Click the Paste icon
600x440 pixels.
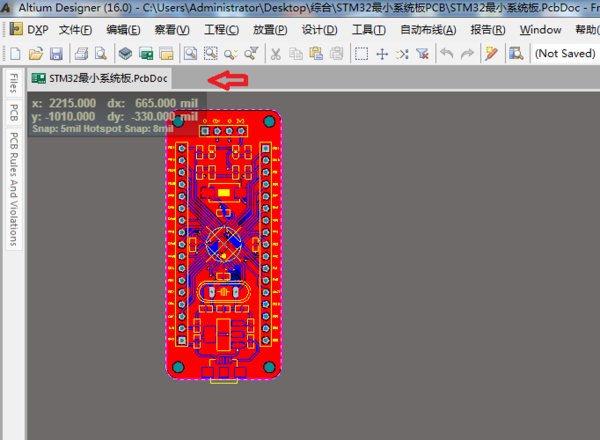[316, 54]
